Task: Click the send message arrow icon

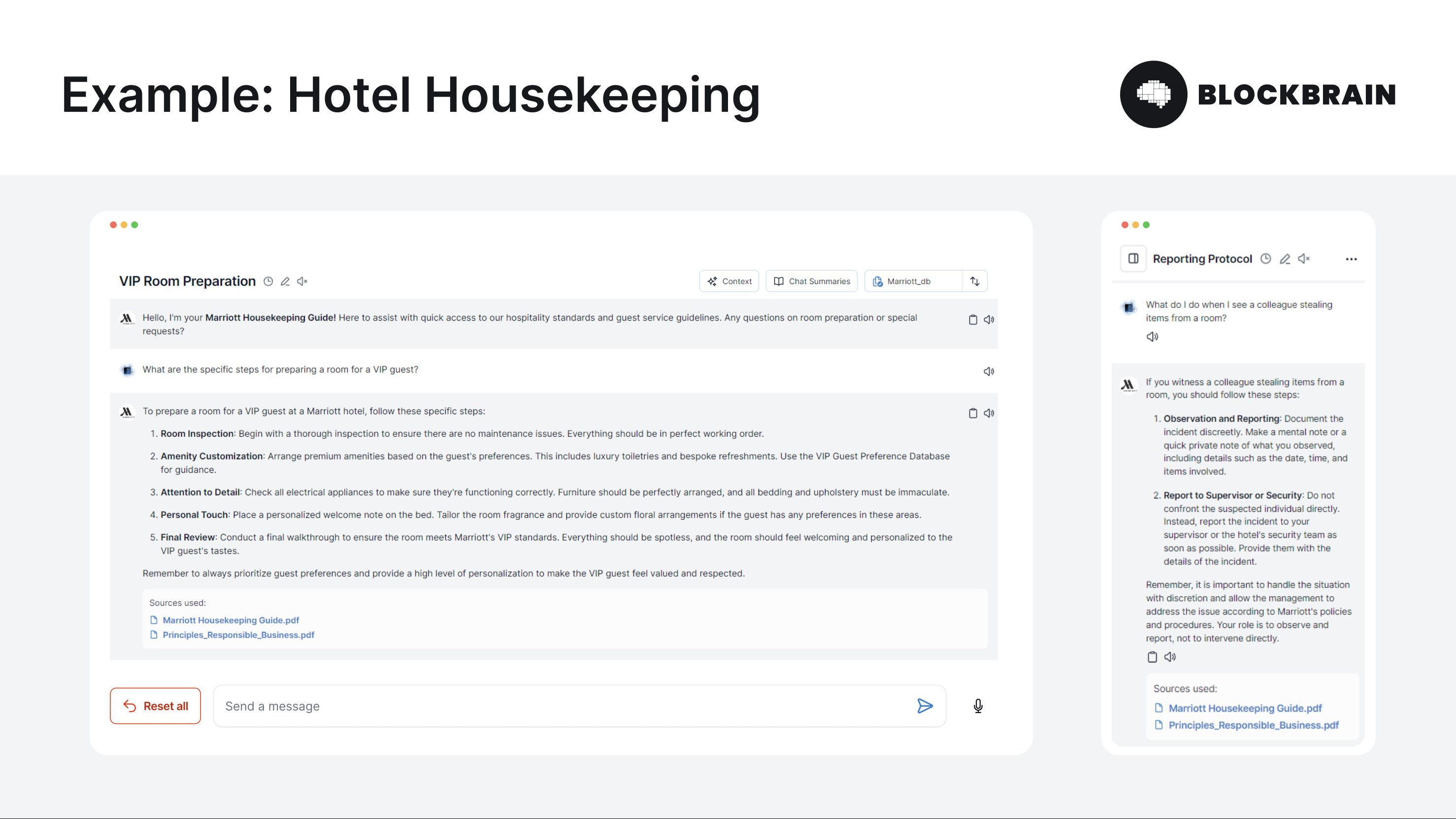Action: click(x=924, y=706)
